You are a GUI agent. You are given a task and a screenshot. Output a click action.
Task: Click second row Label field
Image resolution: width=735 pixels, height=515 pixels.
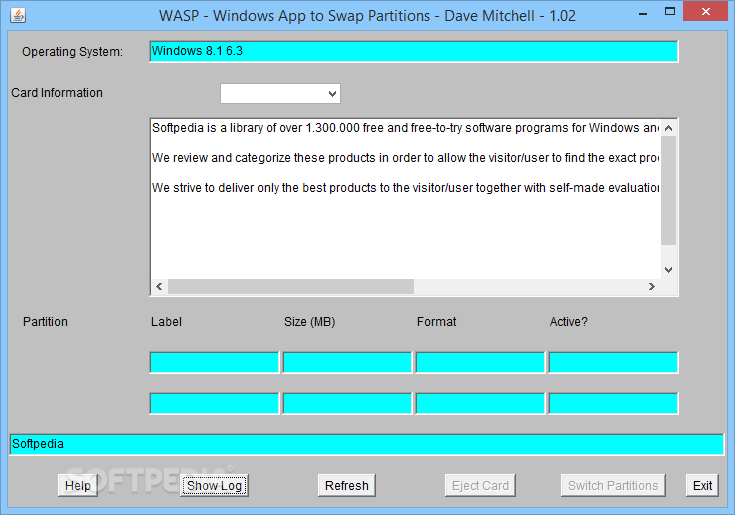[x=214, y=403]
